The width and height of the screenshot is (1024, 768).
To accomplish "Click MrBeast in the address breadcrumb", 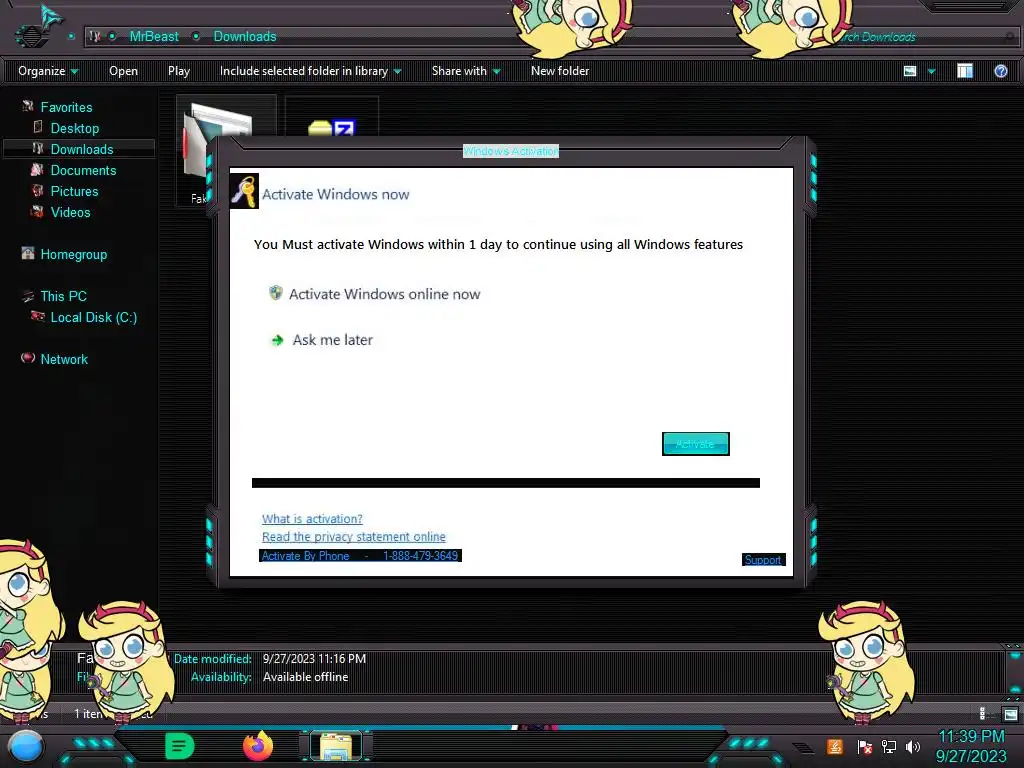I will [153, 37].
